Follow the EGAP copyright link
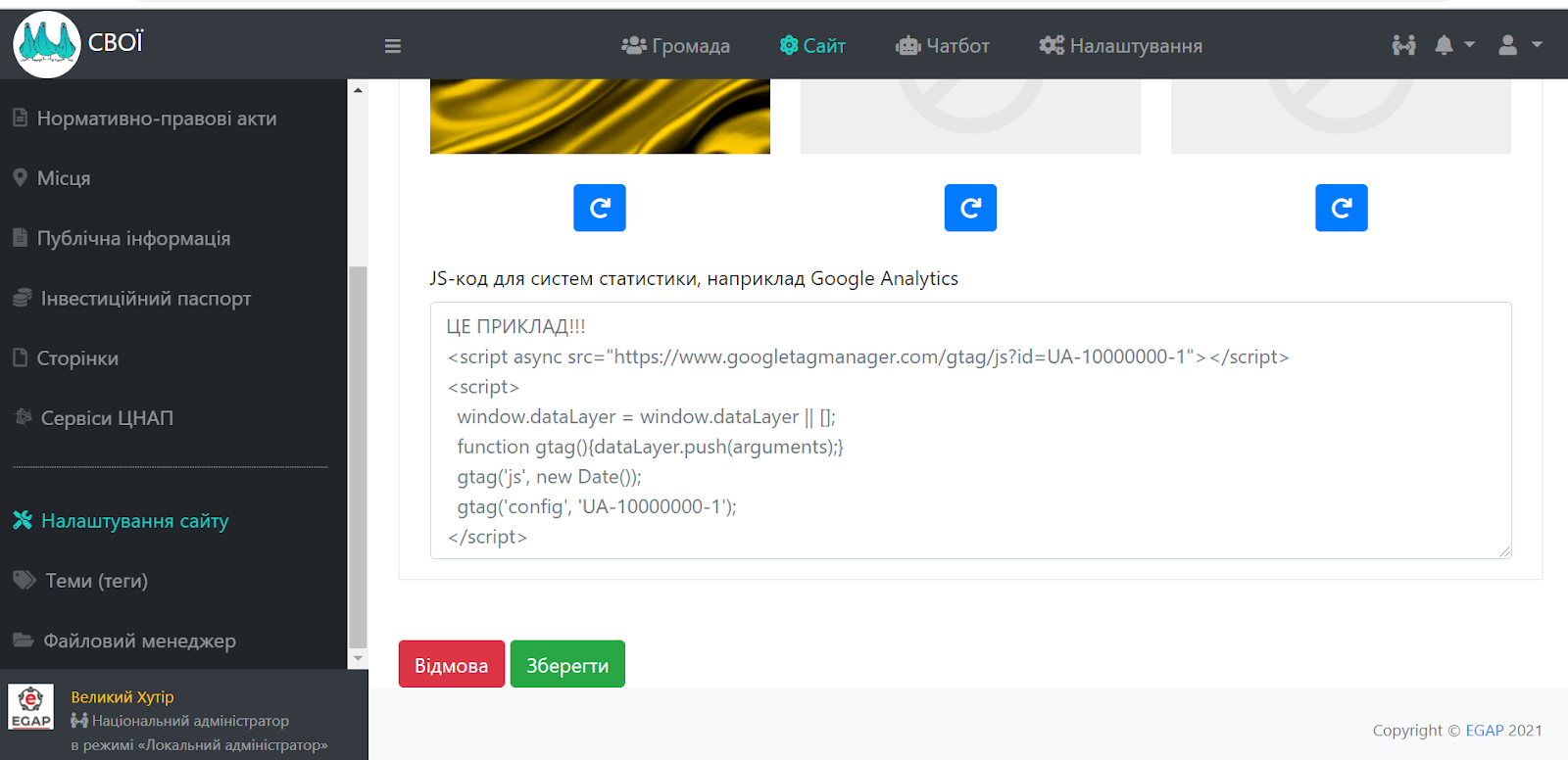 1484,731
